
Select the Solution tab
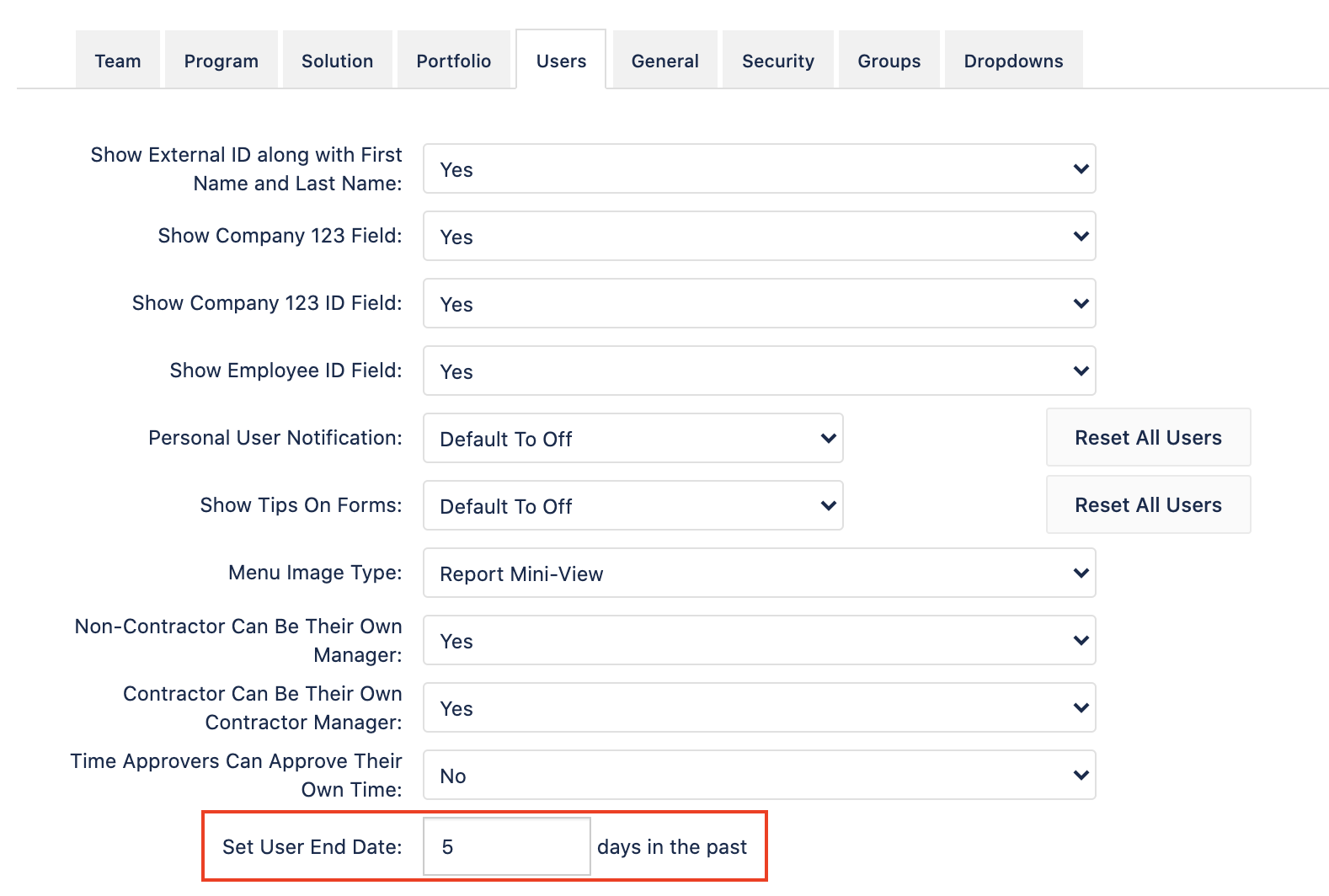click(x=338, y=60)
